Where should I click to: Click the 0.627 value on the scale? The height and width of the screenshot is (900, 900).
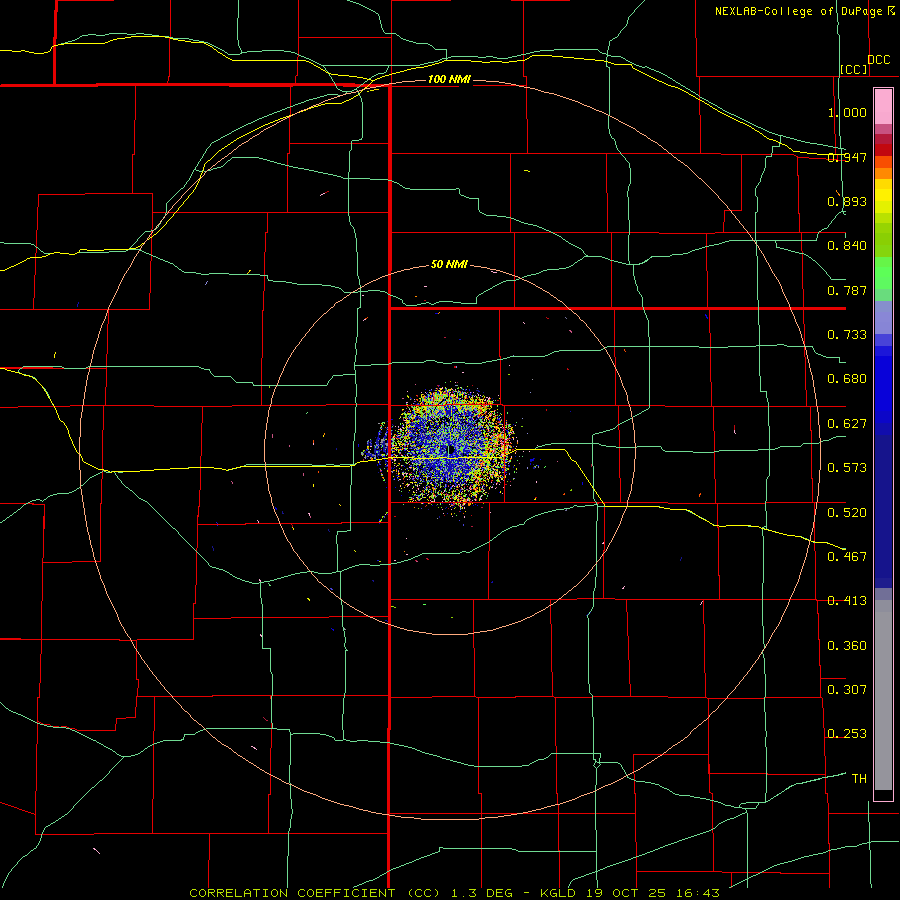(x=847, y=424)
